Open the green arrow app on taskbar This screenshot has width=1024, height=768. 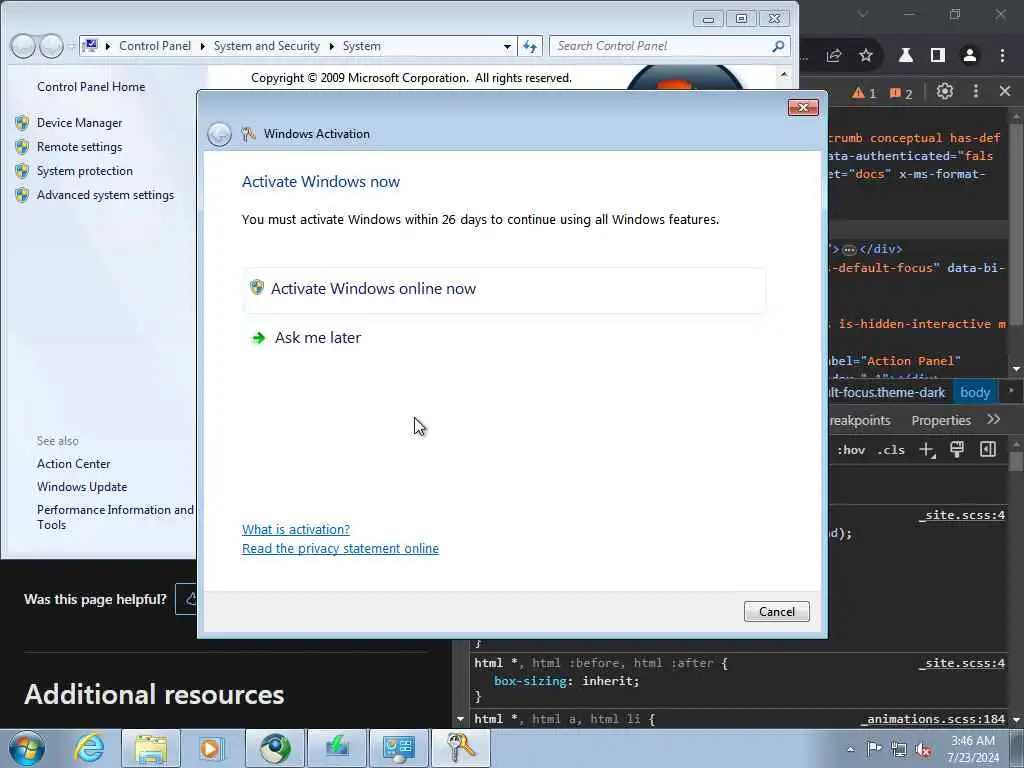point(337,748)
